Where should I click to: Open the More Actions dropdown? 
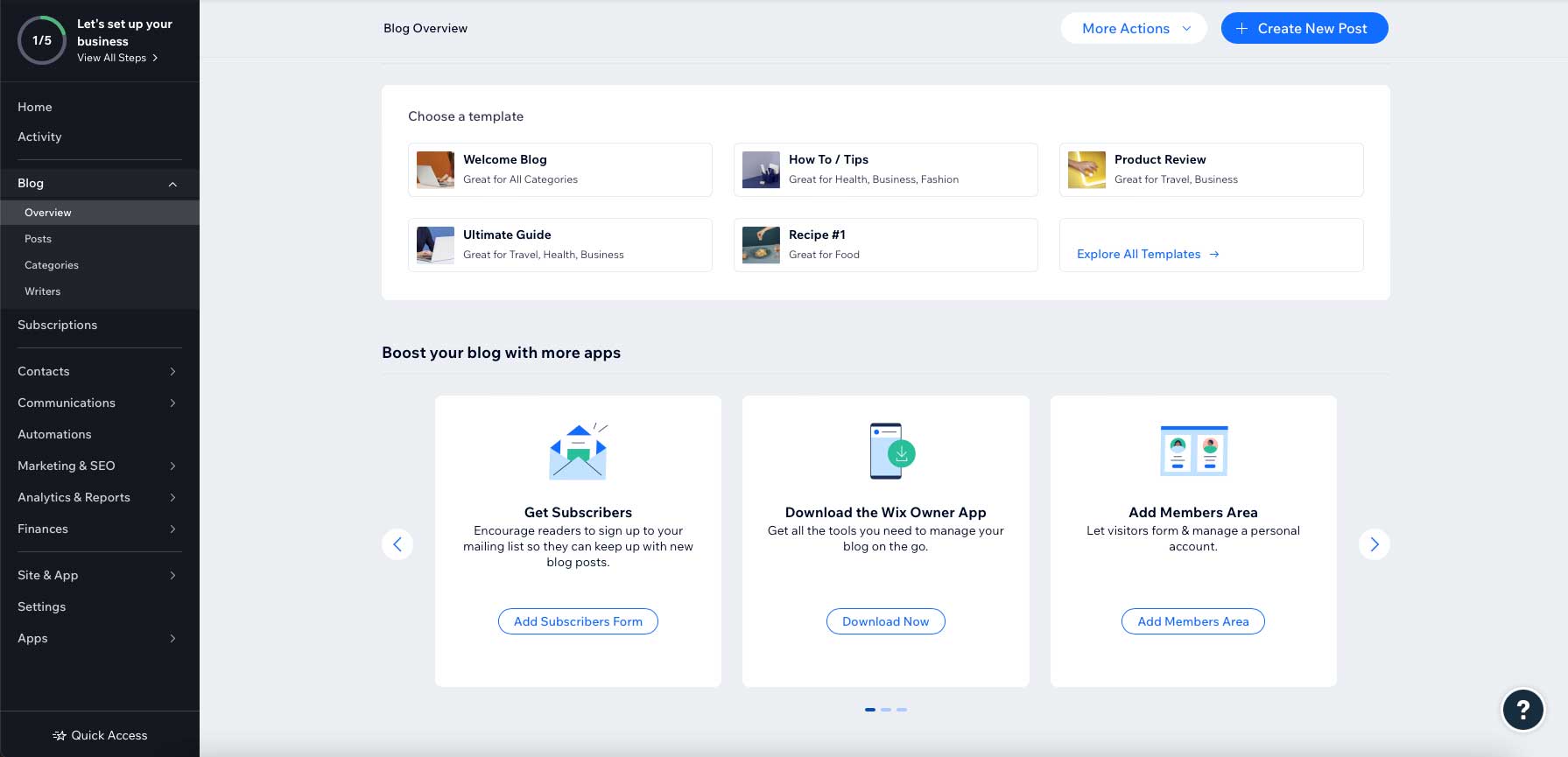[x=1134, y=28]
